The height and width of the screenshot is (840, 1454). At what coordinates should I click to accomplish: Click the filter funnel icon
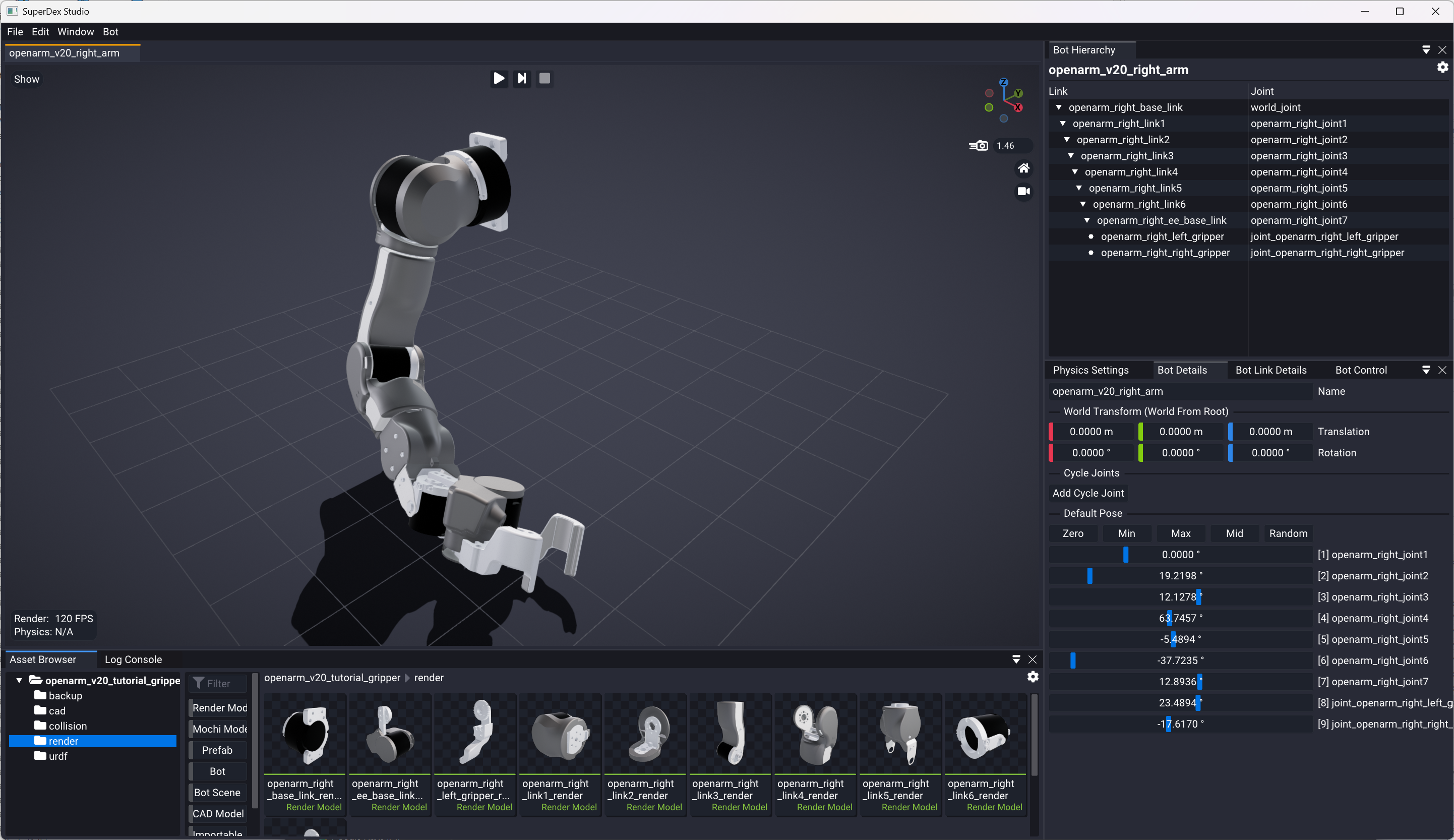pyautogui.click(x=199, y=683)
